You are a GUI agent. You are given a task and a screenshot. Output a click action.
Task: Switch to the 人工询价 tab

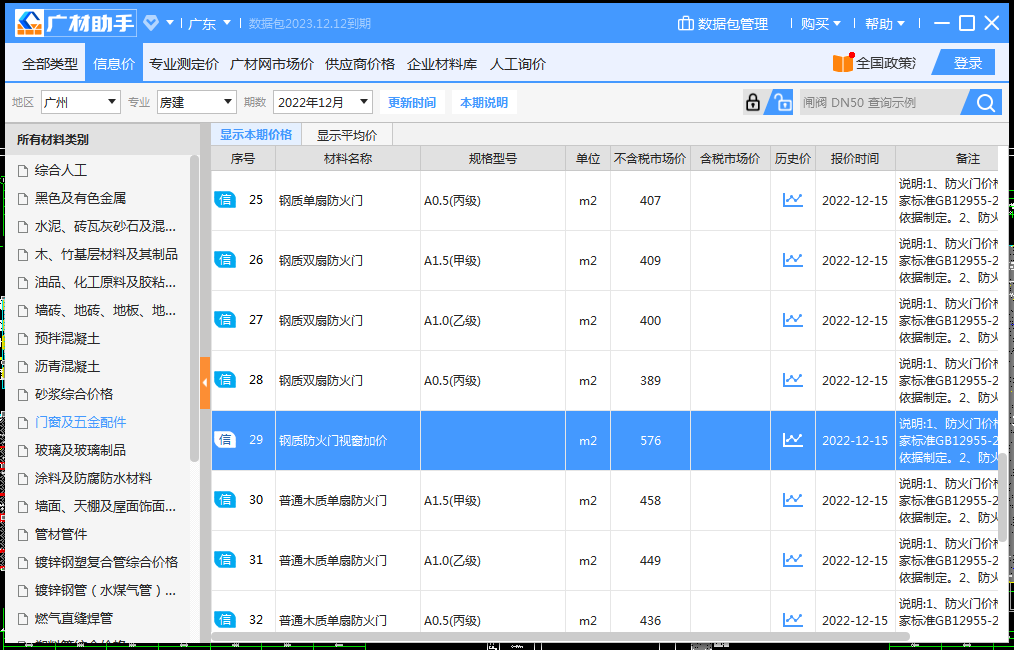[x=517, y=64]
